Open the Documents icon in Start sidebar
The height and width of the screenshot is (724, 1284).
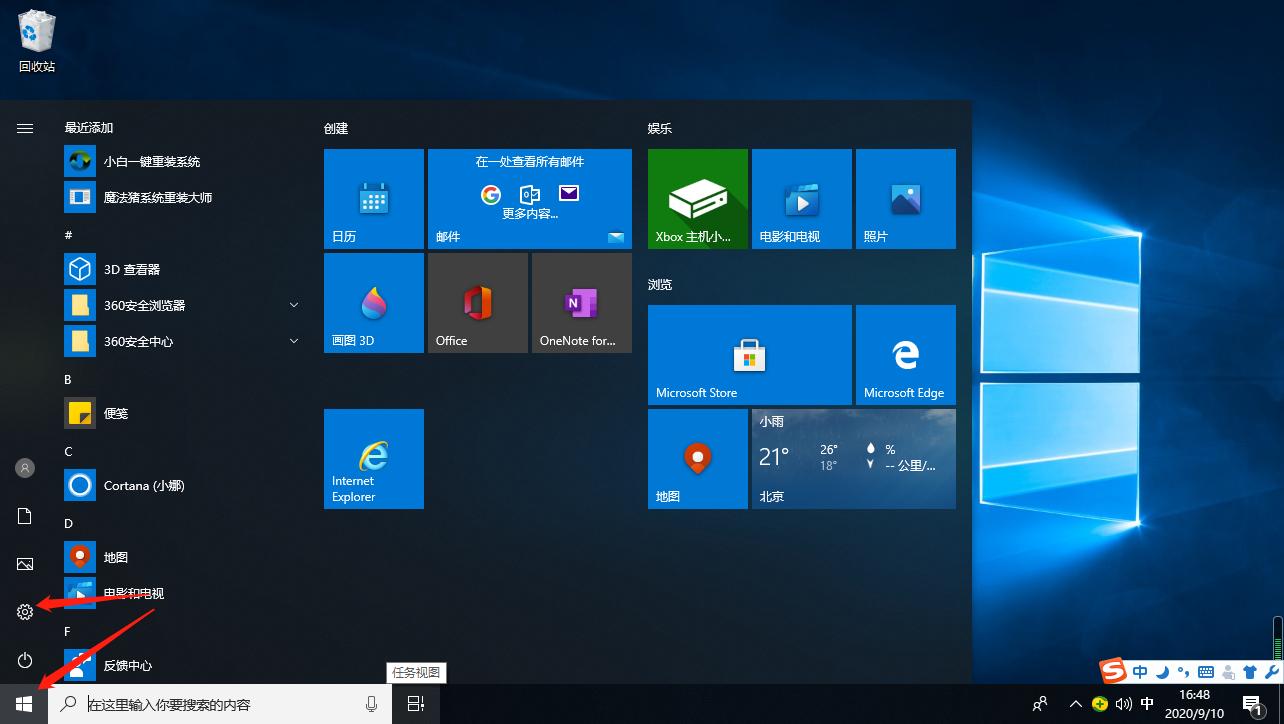pos(24,515)
